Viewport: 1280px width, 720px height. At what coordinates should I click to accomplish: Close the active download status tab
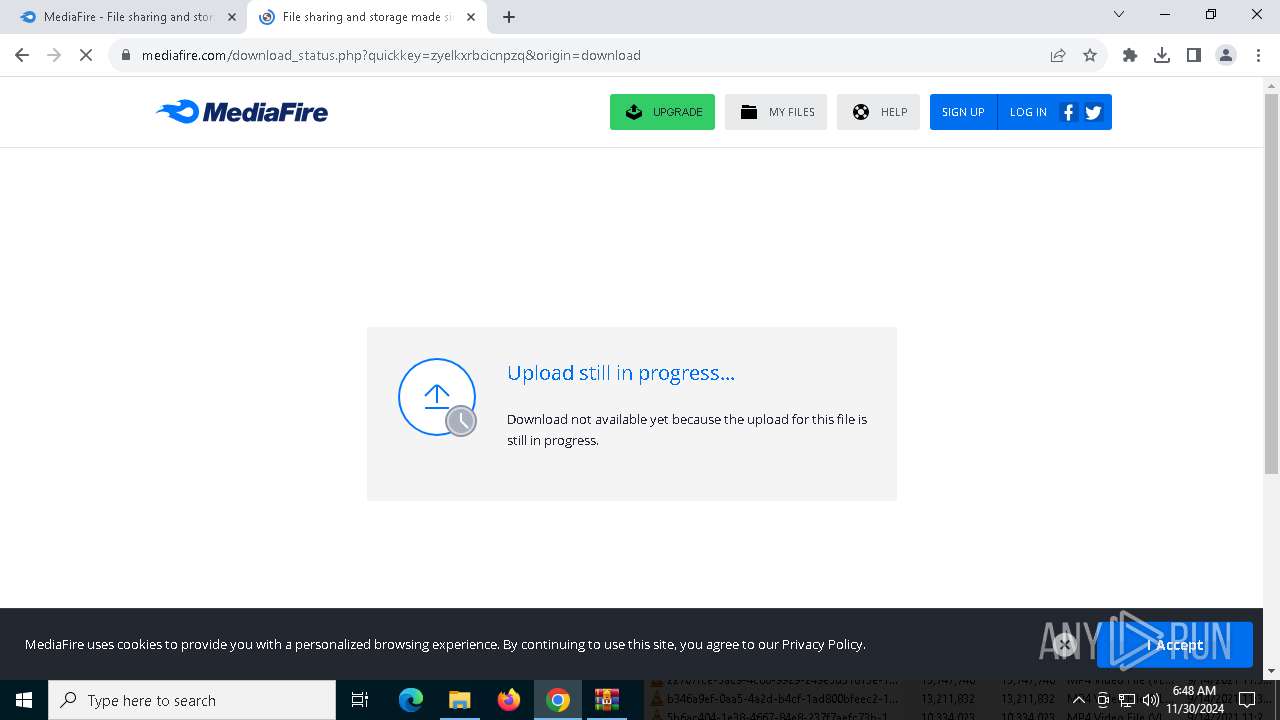471,17
